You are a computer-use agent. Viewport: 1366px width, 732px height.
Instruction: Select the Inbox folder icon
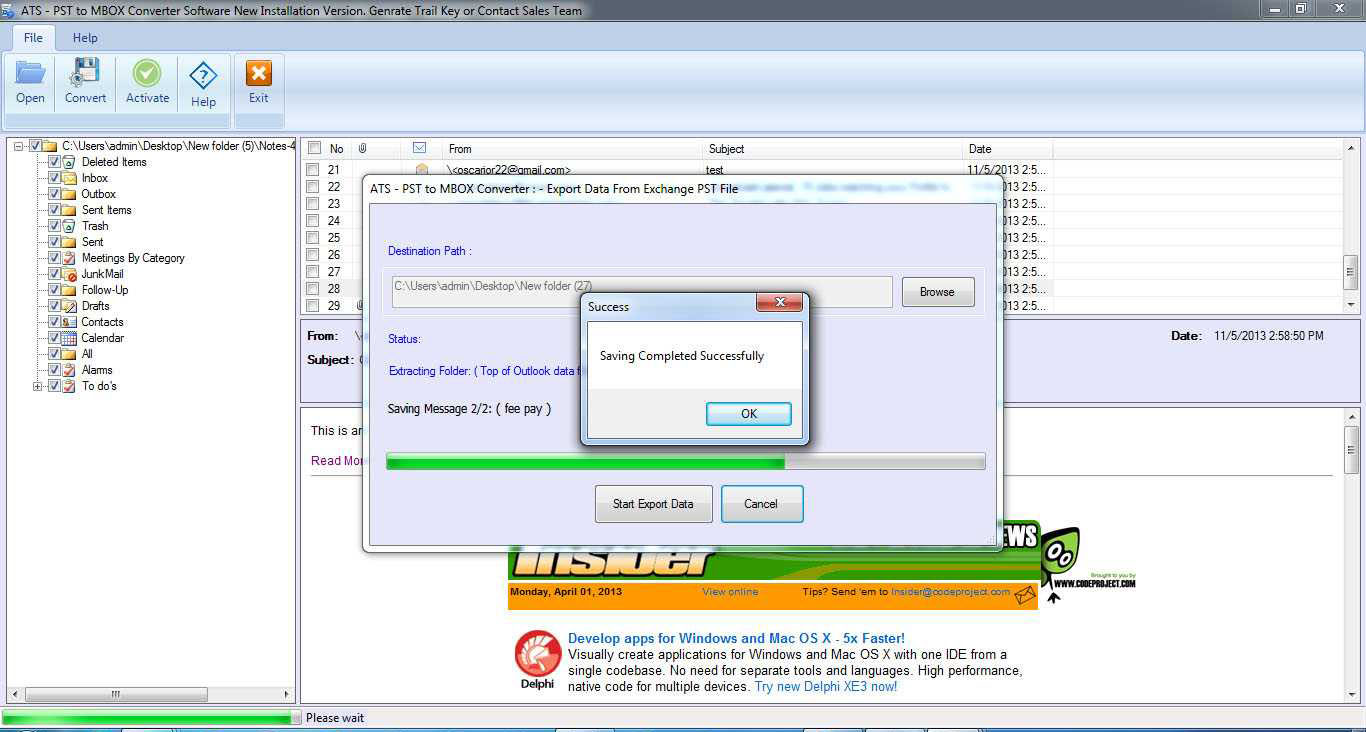point(69,178)
